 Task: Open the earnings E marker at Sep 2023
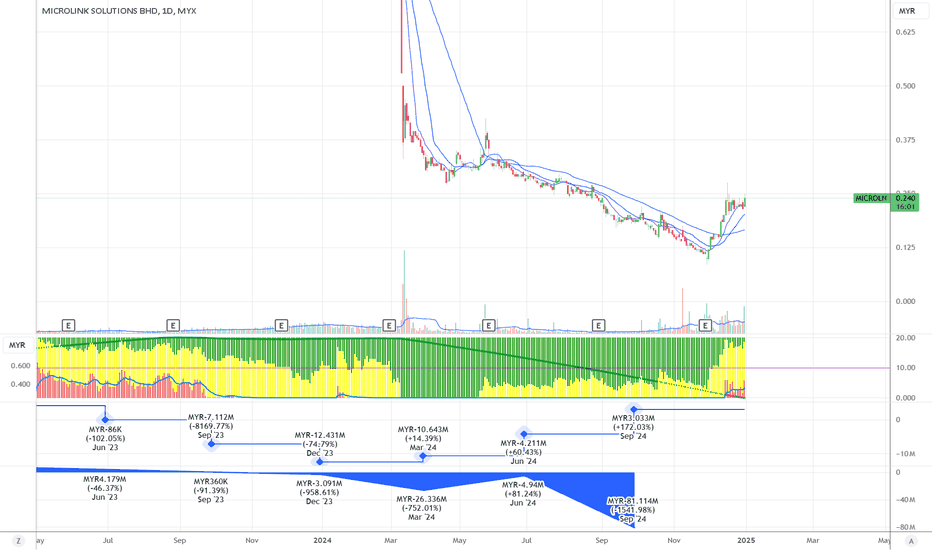point(172,325)
